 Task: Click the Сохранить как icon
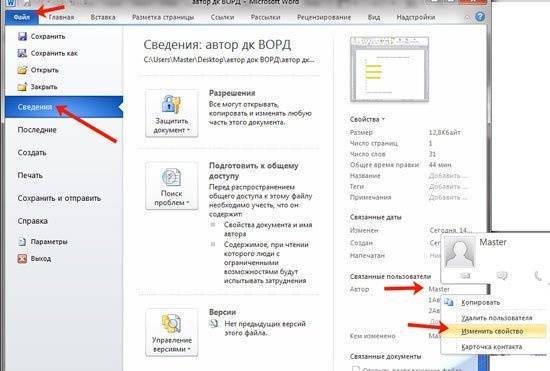click(22, 53)
